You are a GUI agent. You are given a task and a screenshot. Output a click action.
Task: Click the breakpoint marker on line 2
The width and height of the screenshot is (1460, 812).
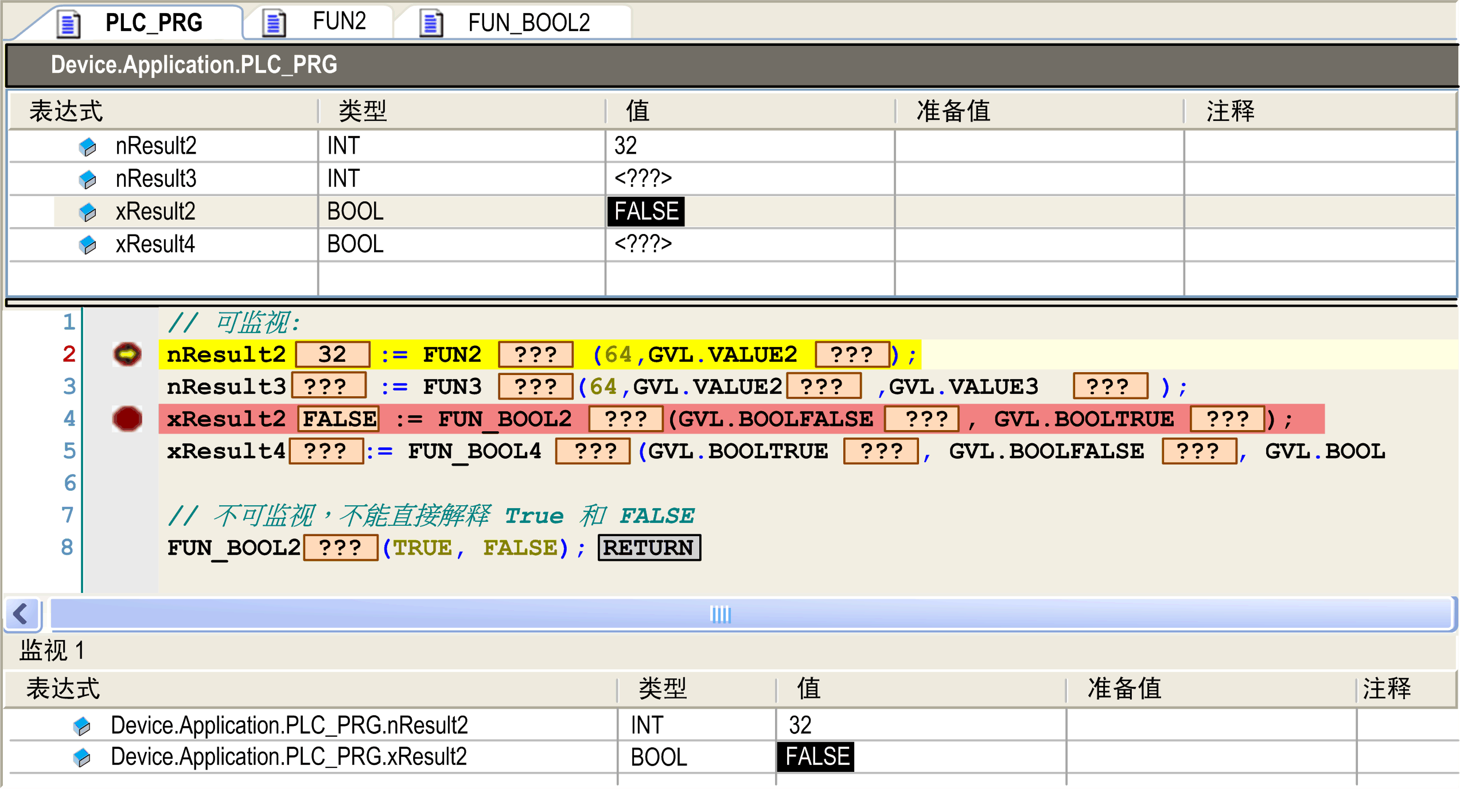pos(127,354)
